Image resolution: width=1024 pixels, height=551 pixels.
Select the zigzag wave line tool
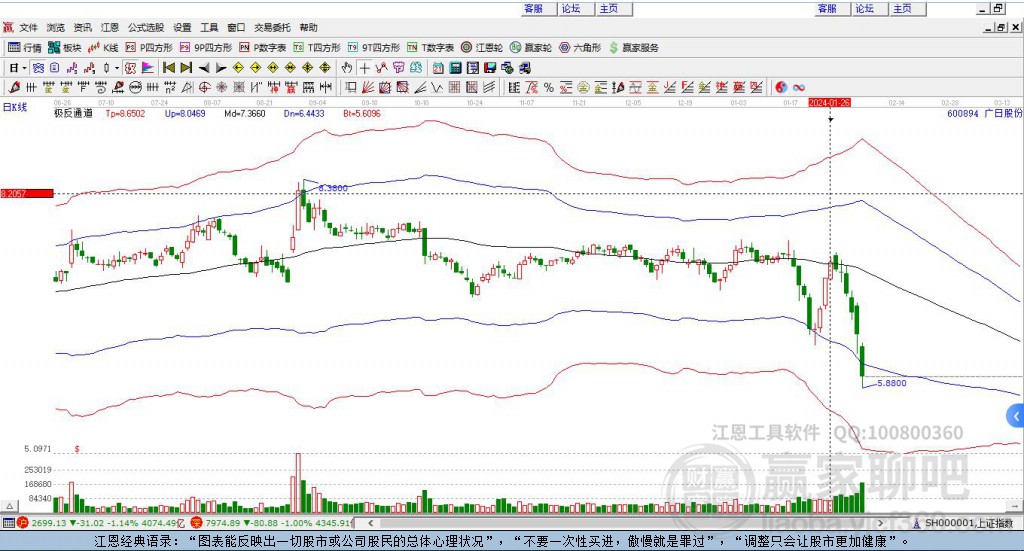436,87
